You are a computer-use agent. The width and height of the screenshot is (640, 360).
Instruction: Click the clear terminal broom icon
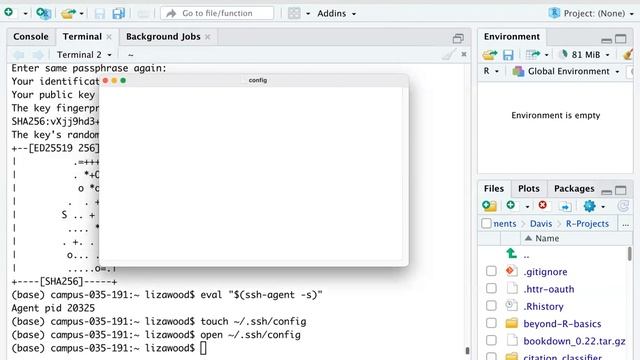pyautogui.click(x=449, y=54)
